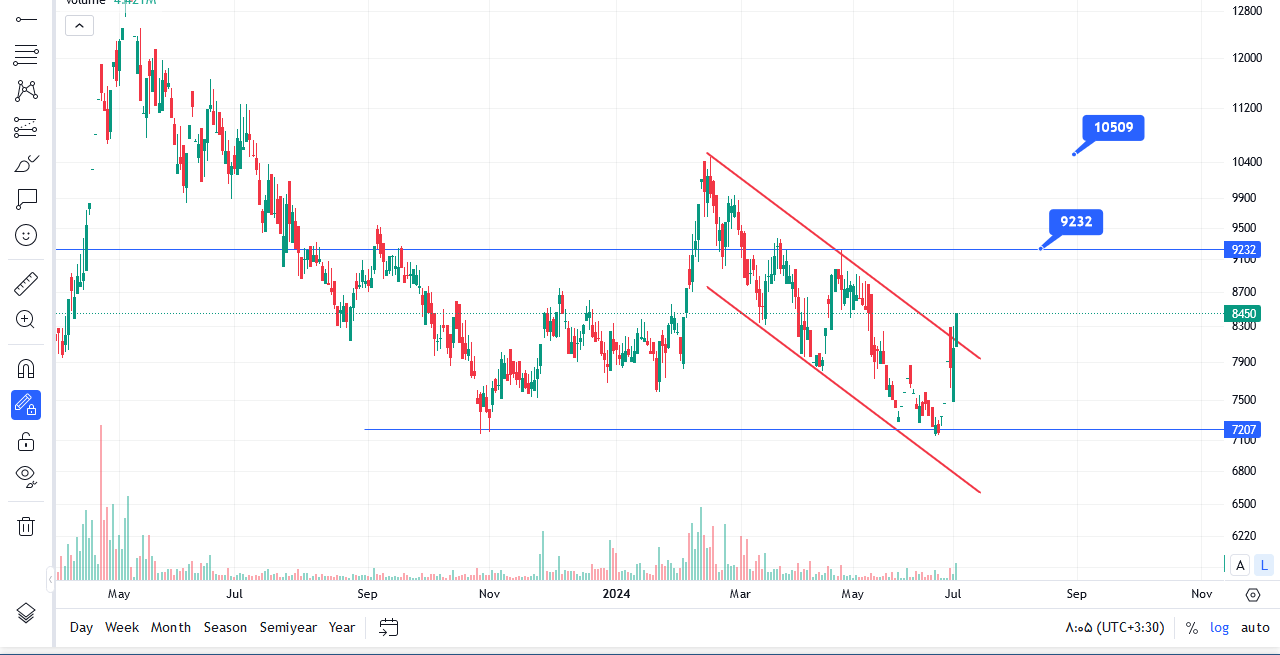Image resolution: width=1280 pixels, height=655 pixels.
Task: Switch to the Week timeframe
Action: (122, 628)
